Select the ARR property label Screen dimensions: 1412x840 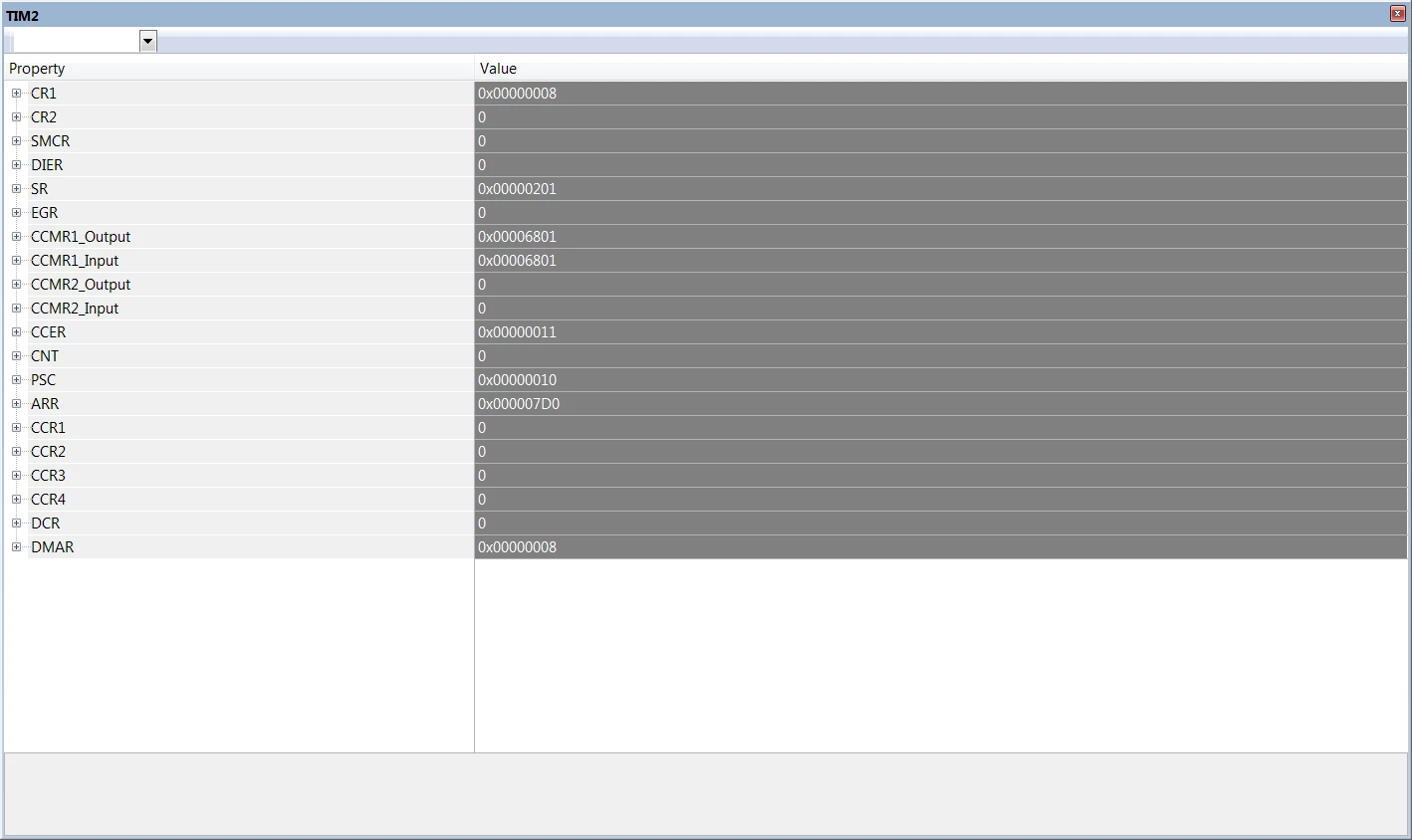(x=45, y=404)
